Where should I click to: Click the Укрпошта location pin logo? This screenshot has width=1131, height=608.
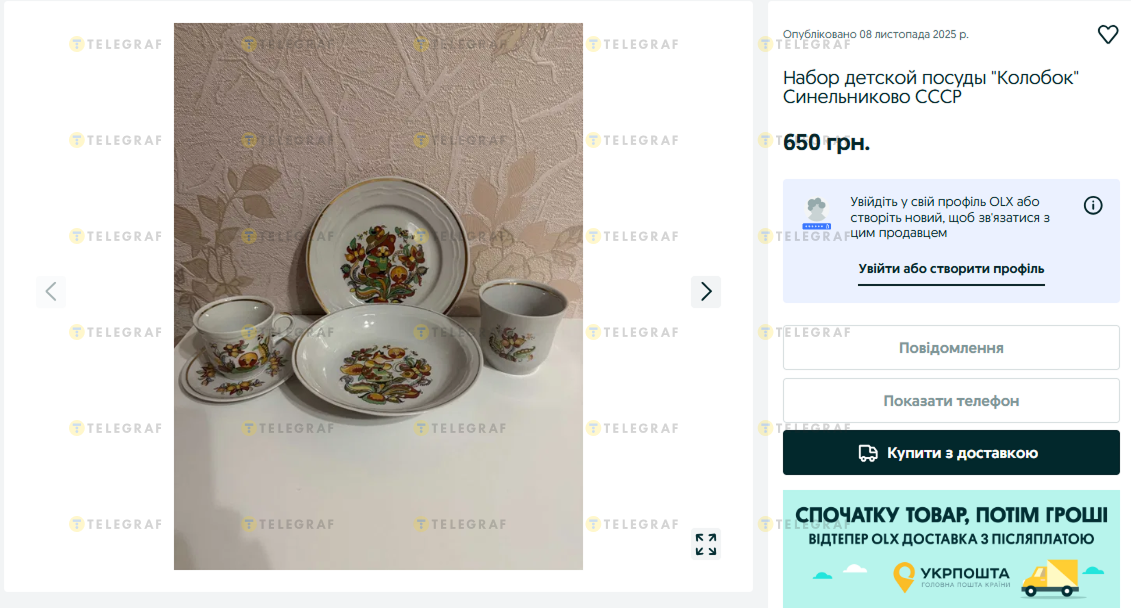pyautogui.click(x=904, y=577)
